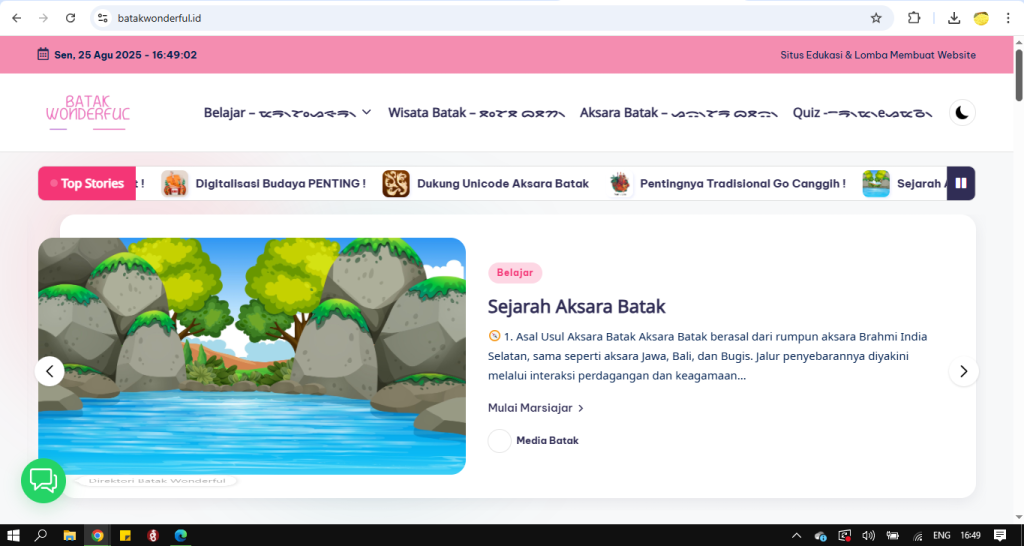Go to the next slide arrow

coord(963,371)
